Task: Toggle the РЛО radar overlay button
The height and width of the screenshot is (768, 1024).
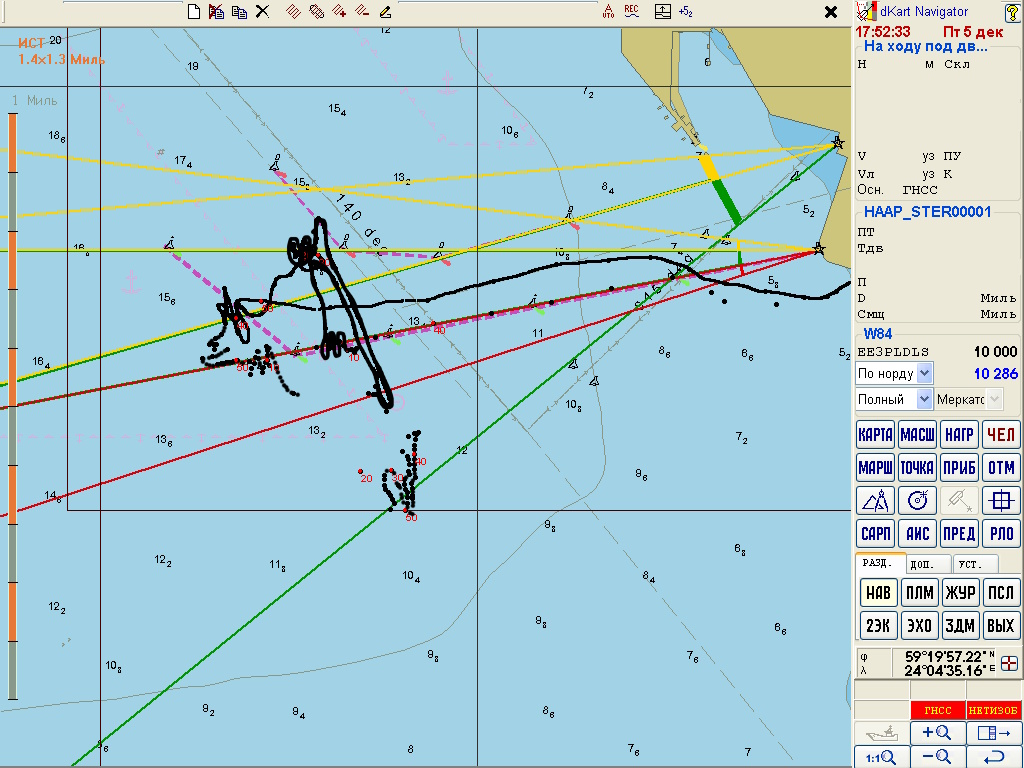Action: [x=1000, y=534]
